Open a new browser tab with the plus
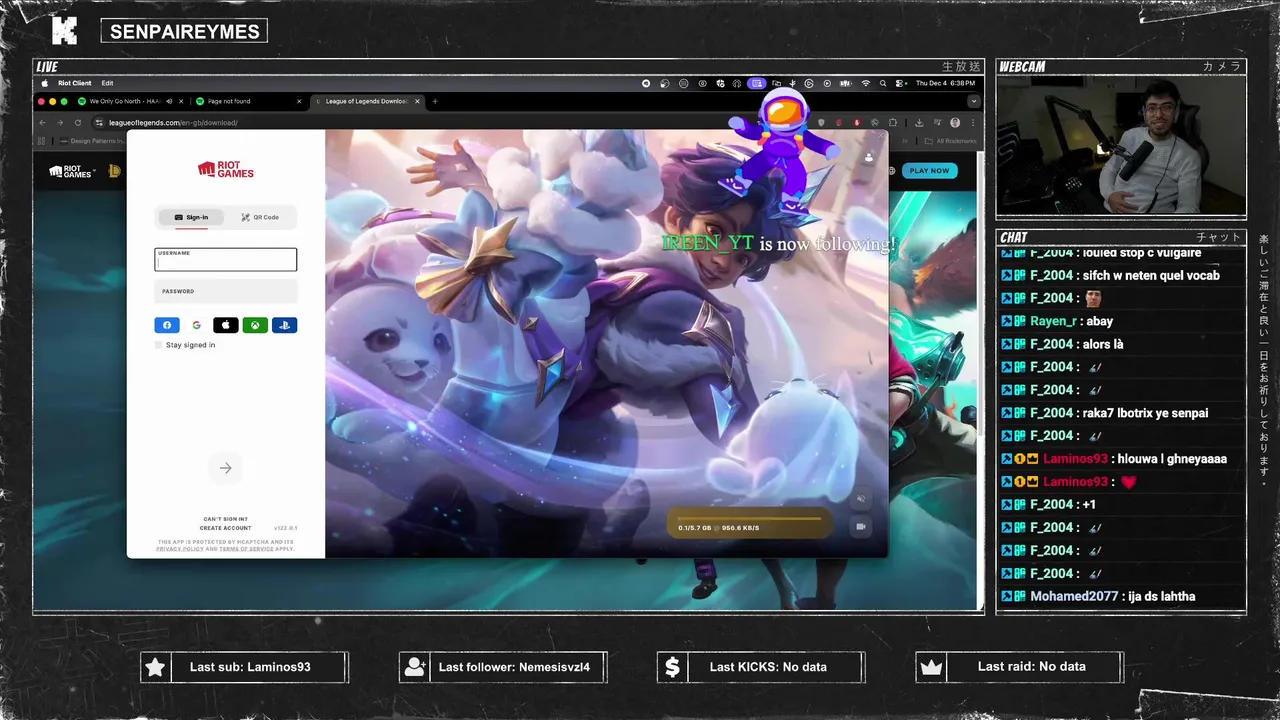1280x720 pixels. click(435, 101)
